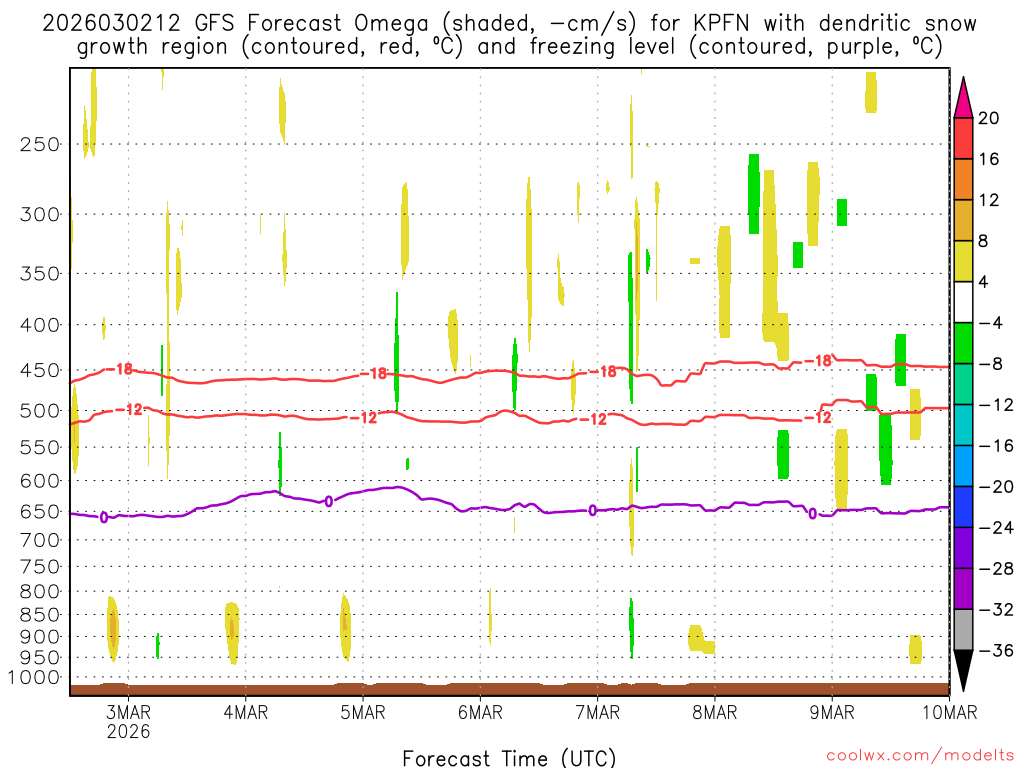The height and width of the screenshot is (768, 1024).
Task: Click the 9MAR time axis label
Action: point(832,712)
